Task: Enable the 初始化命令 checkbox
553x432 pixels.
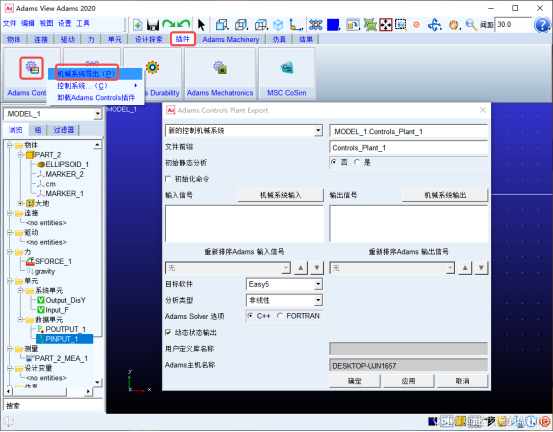Action: [x=169, y=179]
